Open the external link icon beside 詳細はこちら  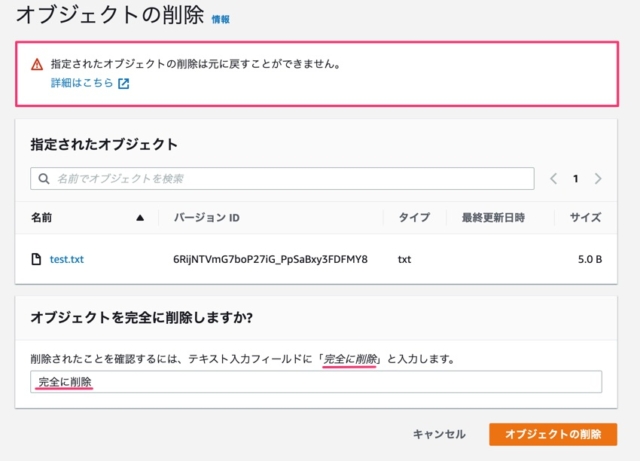(124, 83)
